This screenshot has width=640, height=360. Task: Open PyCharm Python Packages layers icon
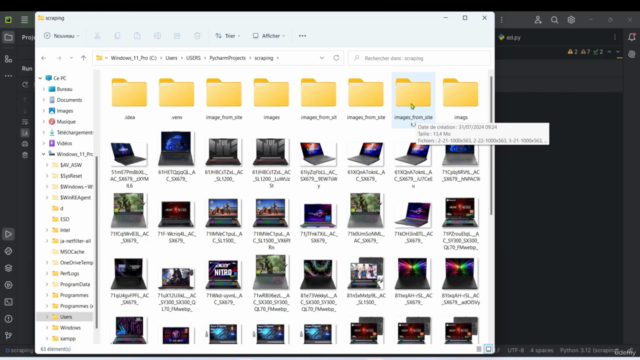8,268
